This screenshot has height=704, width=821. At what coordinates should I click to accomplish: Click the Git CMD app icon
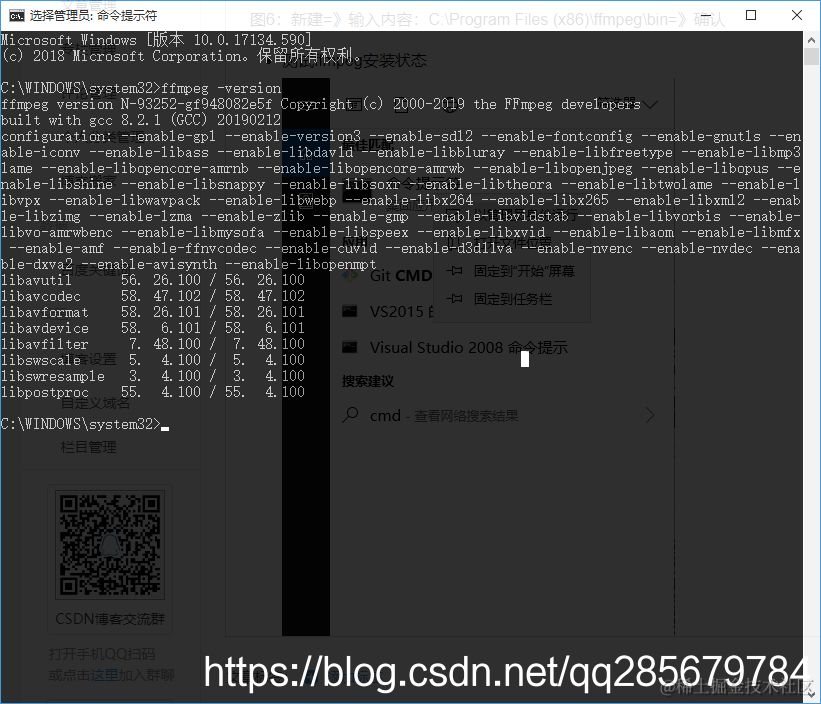[350, 275]
